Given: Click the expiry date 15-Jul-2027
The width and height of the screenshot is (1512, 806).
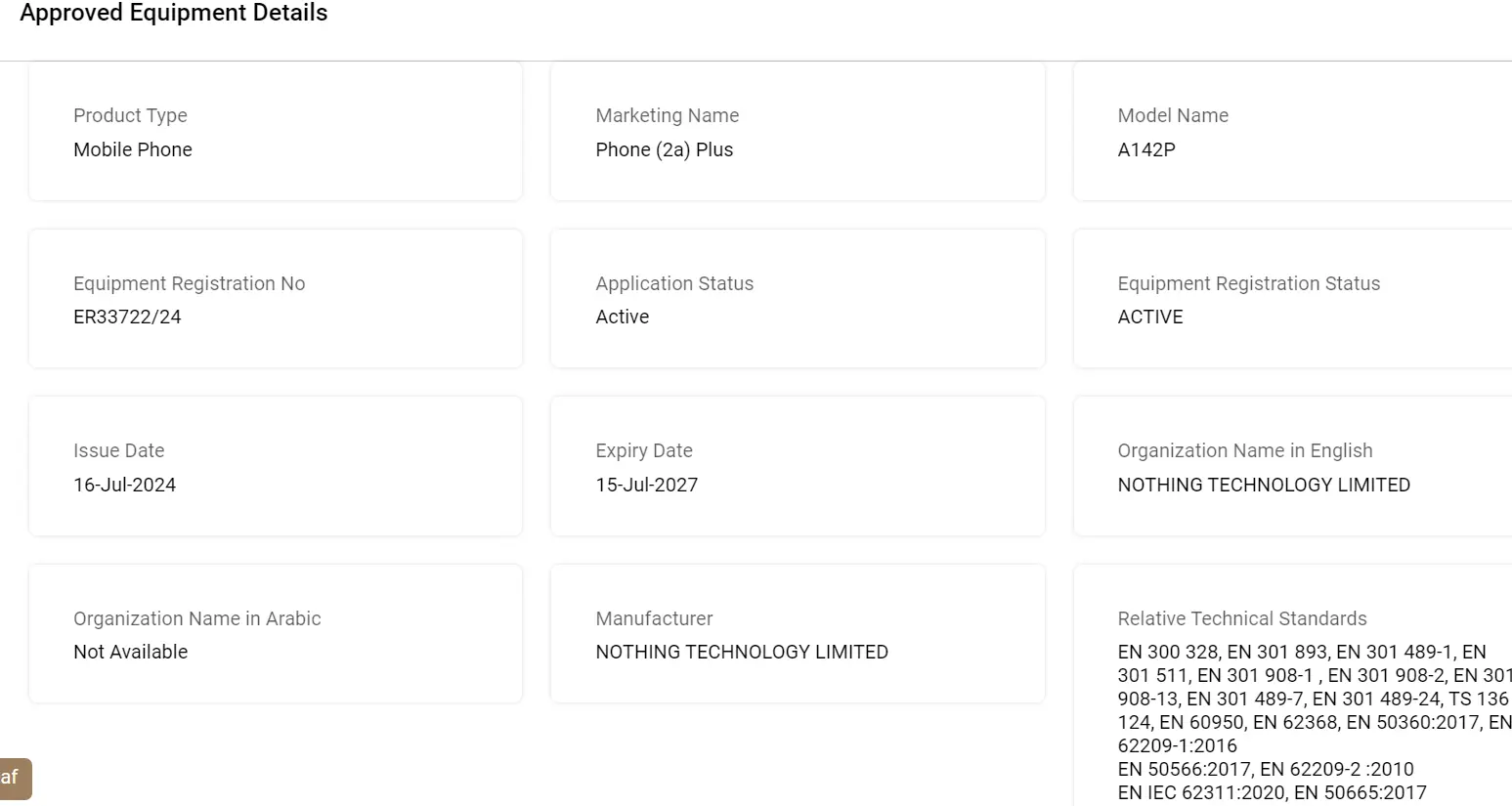Looking at the screenshot, I should pos(646,485).
